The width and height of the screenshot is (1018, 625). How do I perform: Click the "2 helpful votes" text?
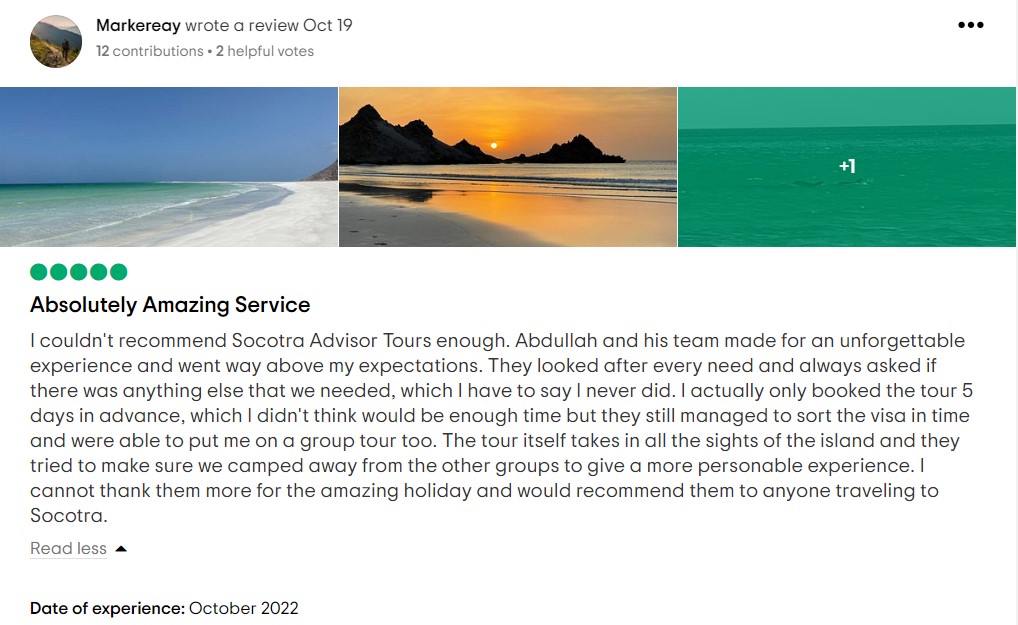264,51
